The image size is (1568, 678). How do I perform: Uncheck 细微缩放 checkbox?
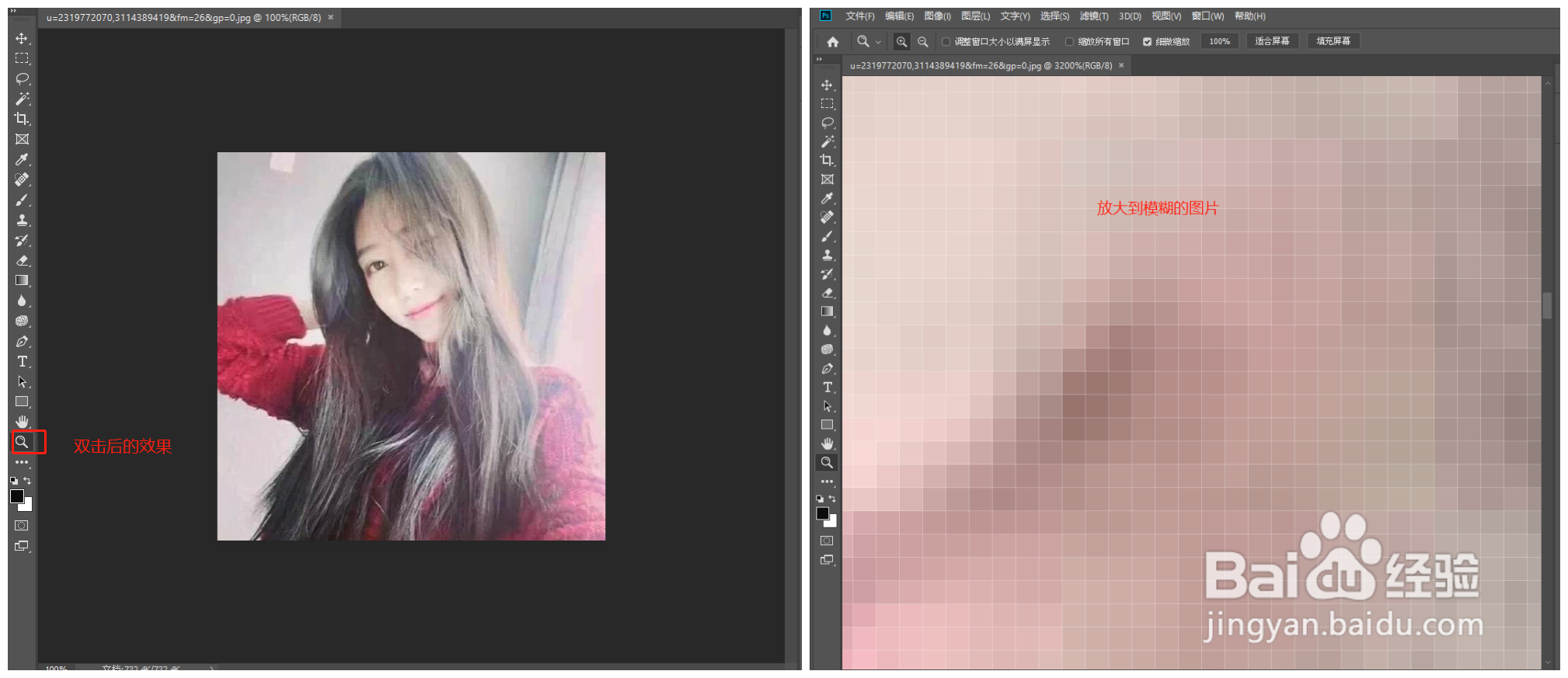coord(1147,42)
